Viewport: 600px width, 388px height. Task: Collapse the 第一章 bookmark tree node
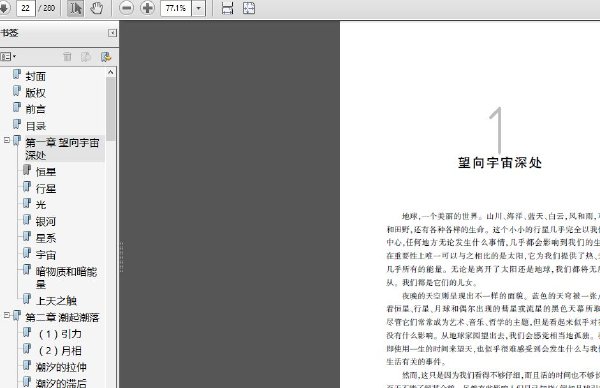pos(7,140)
